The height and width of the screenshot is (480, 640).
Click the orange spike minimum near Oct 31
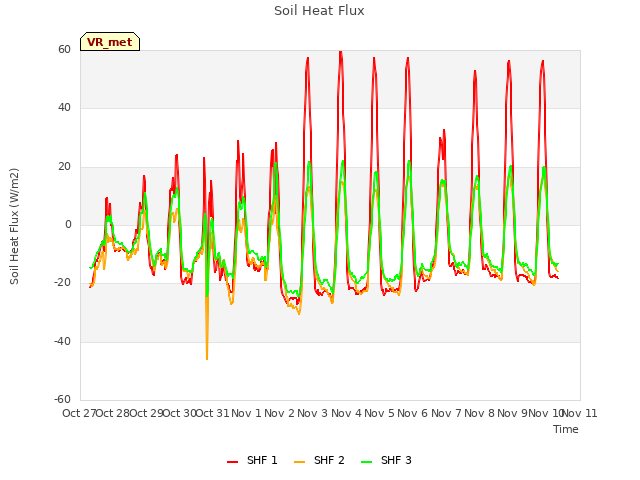click(x=207, y=359)
